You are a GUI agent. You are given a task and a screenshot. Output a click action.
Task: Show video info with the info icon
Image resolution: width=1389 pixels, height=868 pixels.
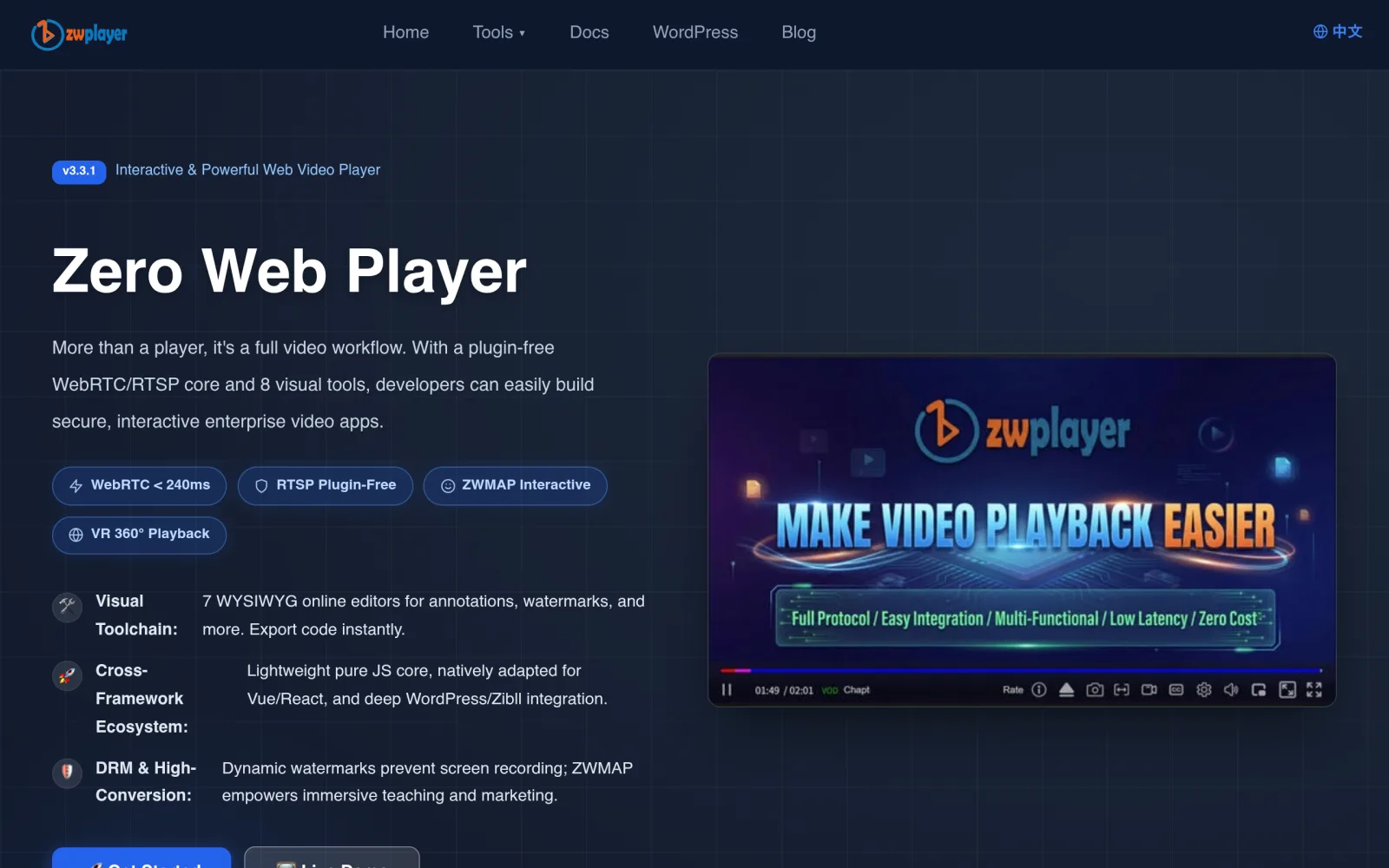[1039, 689]
